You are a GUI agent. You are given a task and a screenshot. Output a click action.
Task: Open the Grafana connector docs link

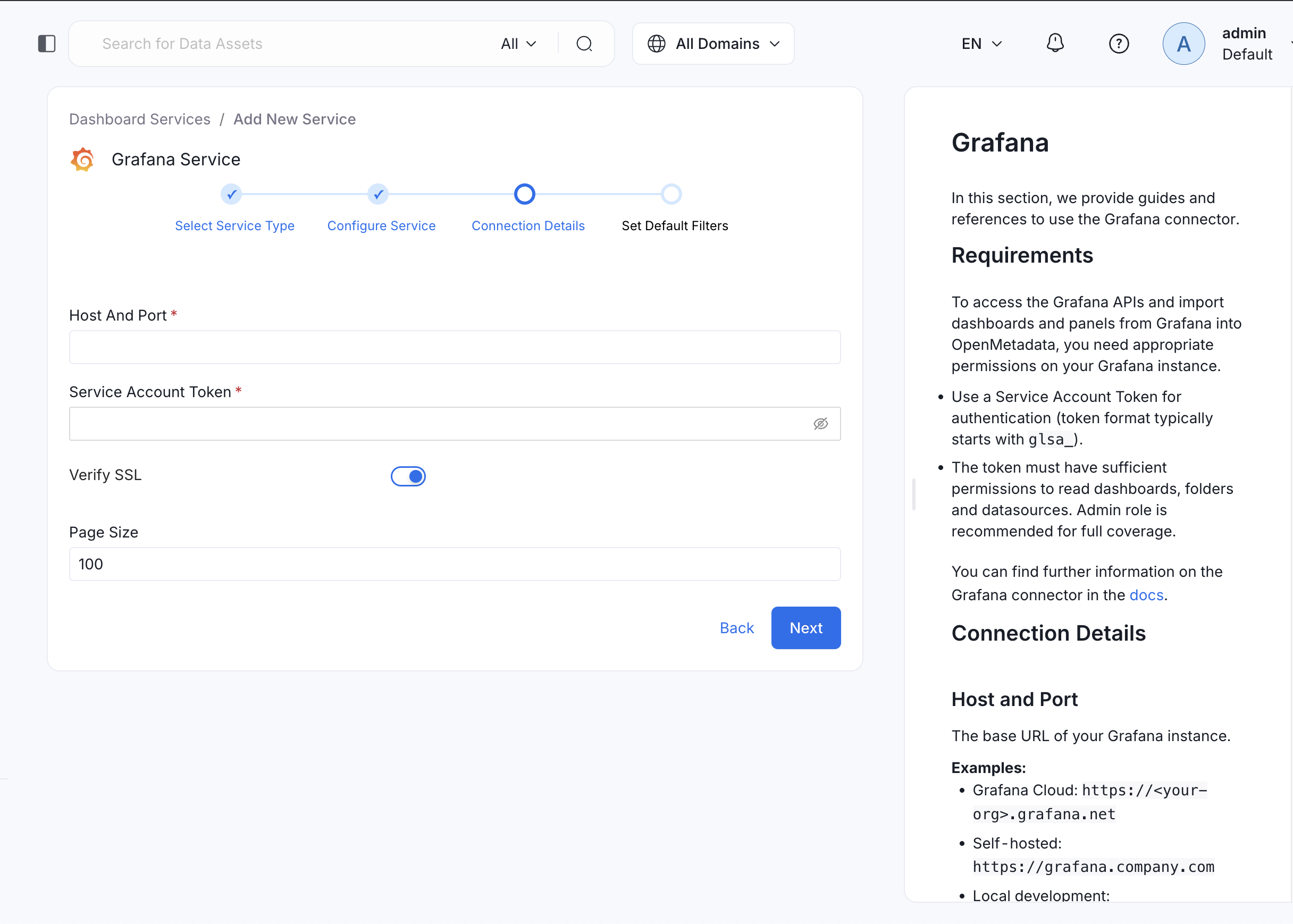[x=1146, y=594]
